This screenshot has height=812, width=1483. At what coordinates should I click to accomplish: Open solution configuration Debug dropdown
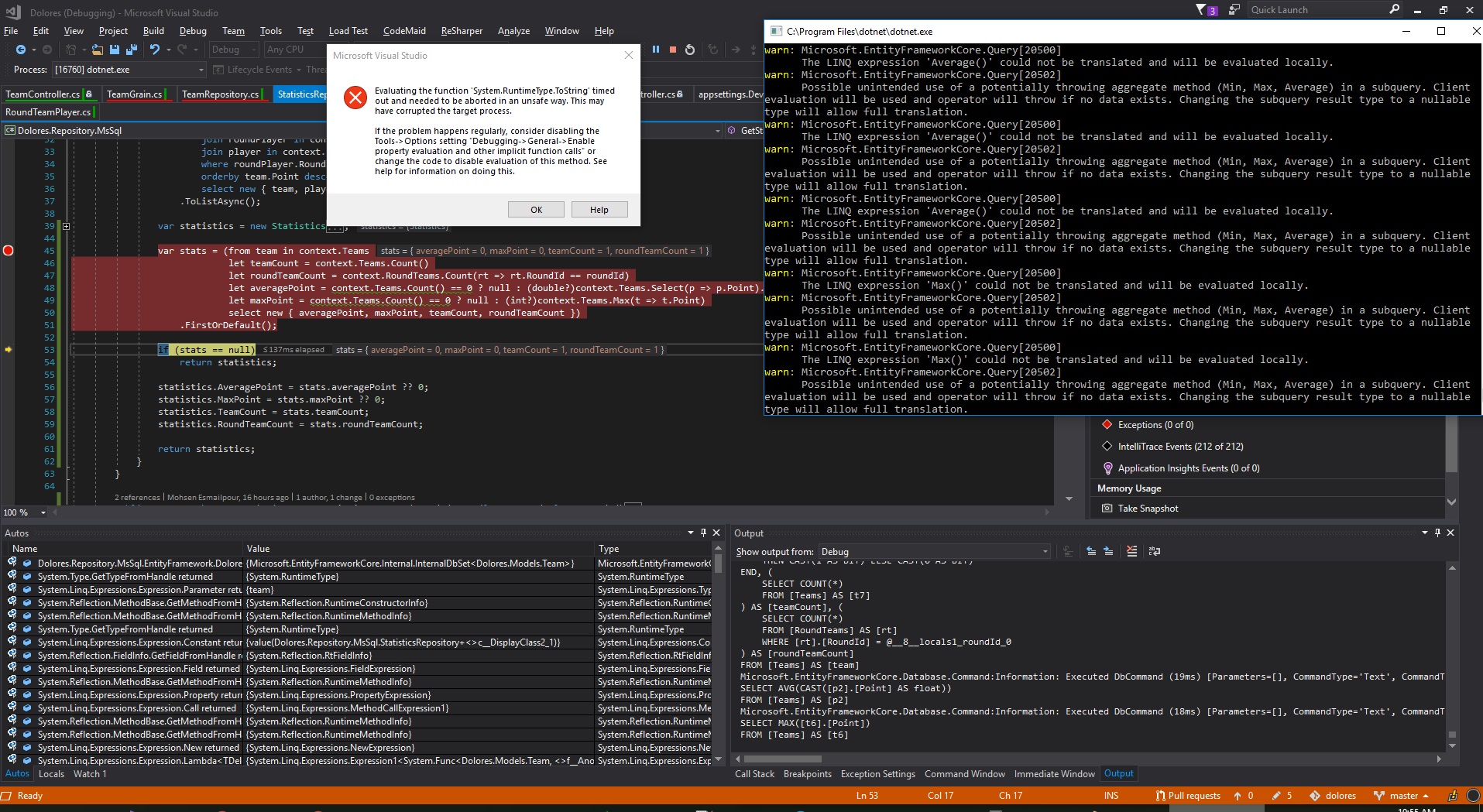click(x=233, y=50)
